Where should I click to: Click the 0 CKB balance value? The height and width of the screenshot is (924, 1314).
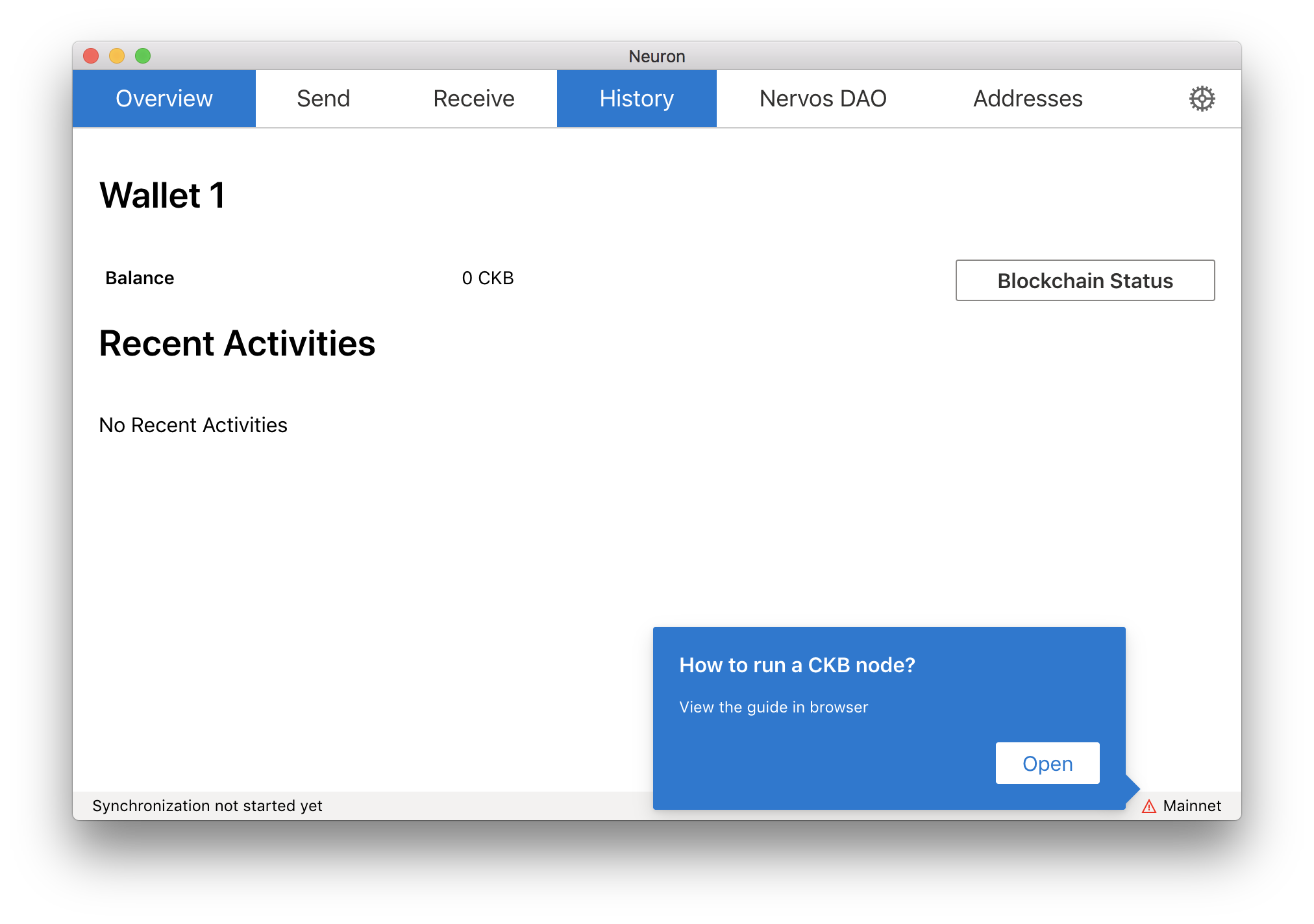[488, 278]
